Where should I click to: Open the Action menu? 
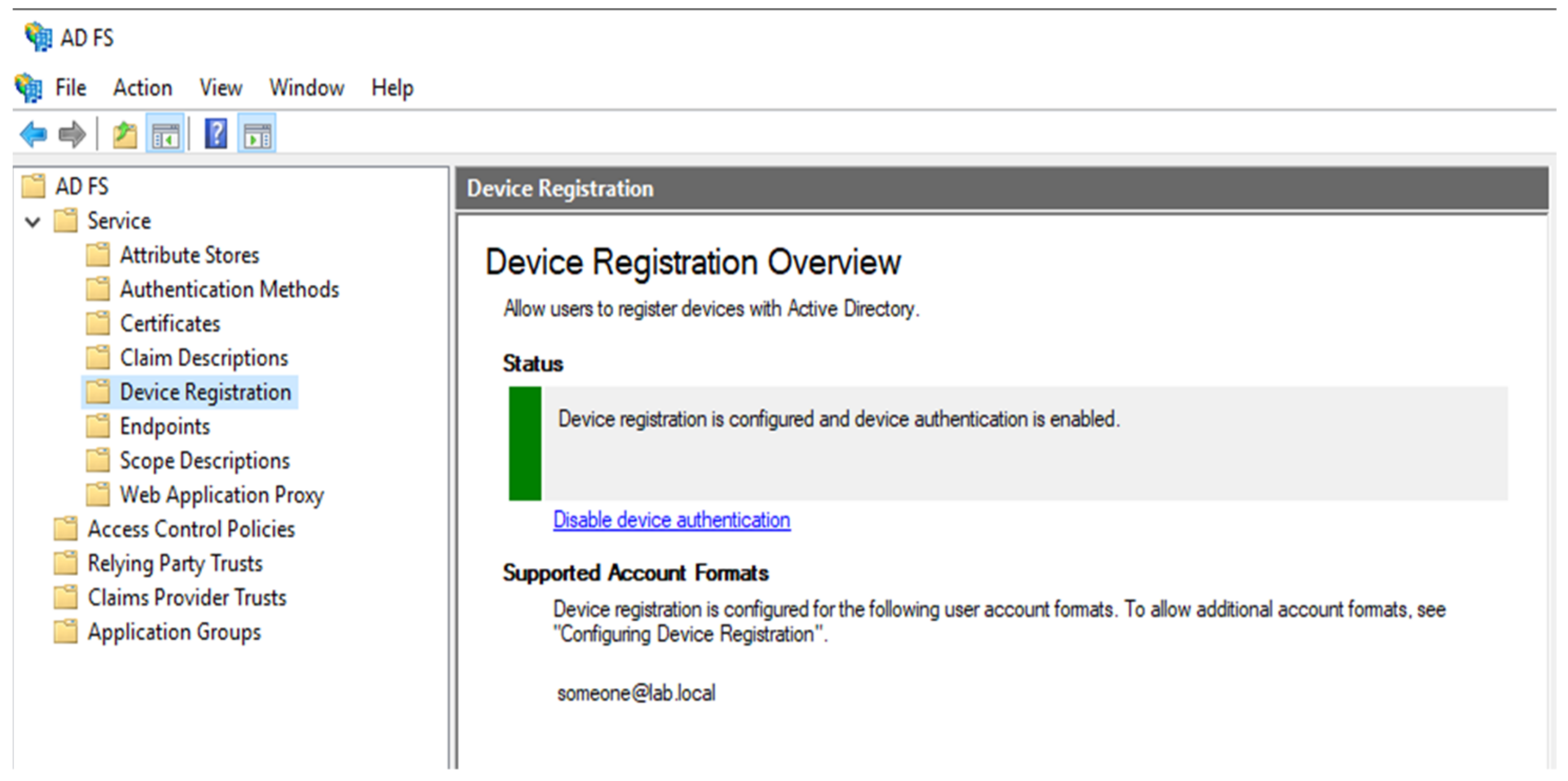(x=143, y=88)
